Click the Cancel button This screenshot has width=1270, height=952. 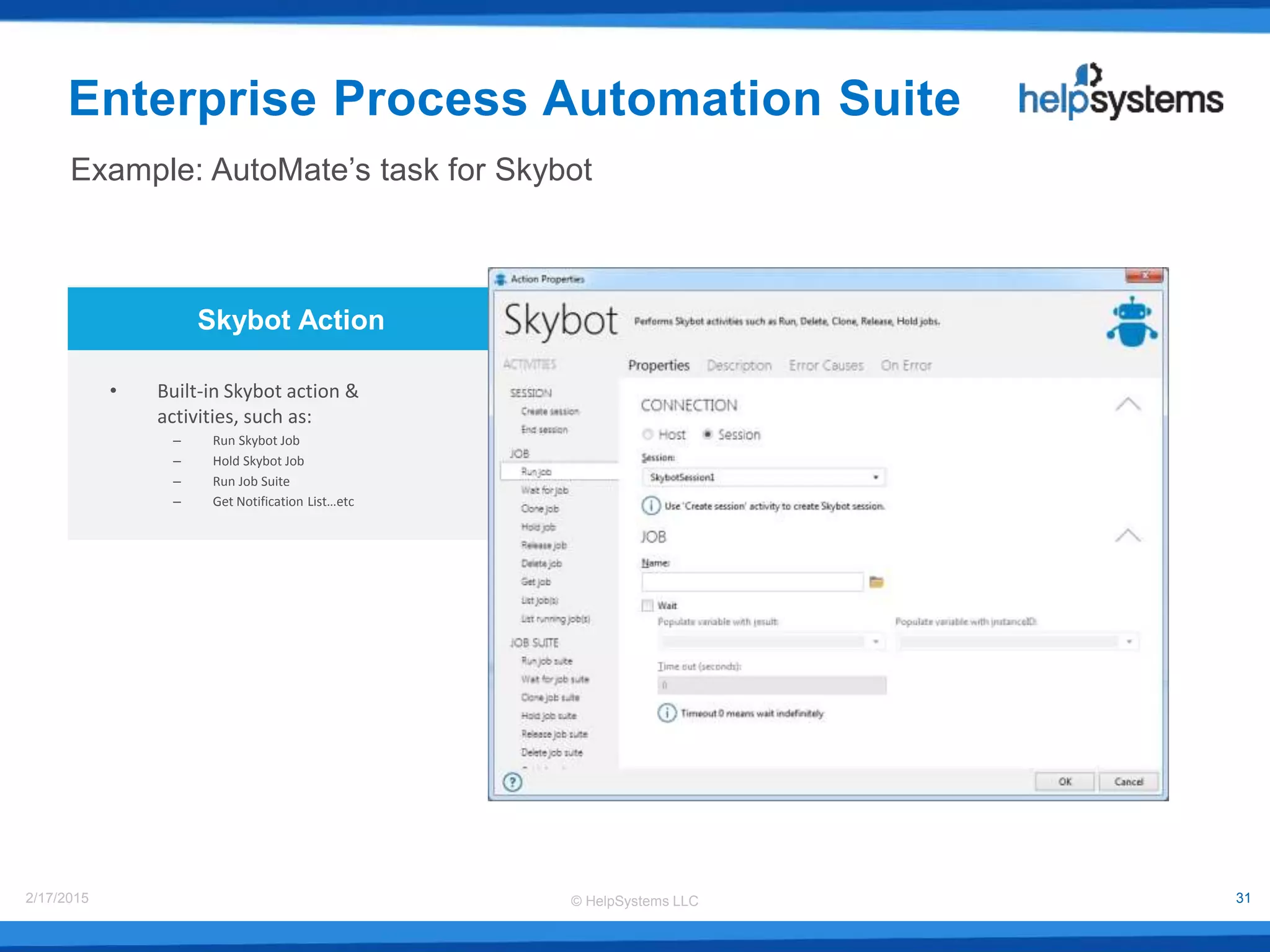[1129, 782]
